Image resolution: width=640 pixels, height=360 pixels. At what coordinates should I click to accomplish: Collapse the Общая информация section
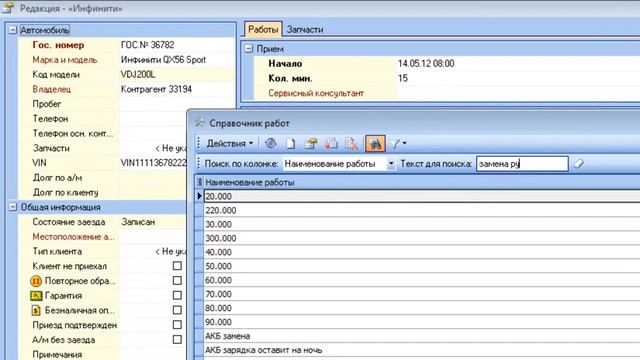pos(13,207)
